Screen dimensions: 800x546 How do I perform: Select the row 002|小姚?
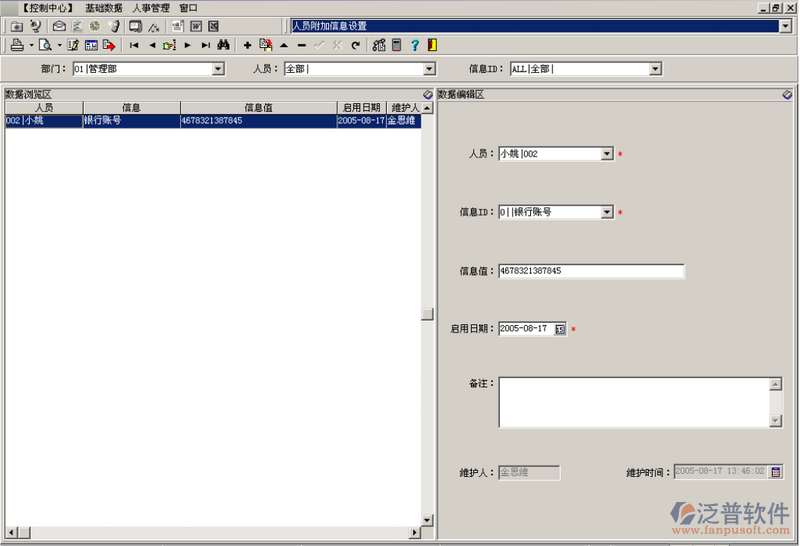point(213,121)
